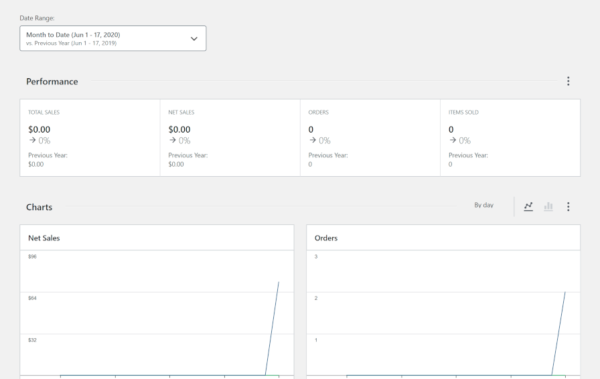
Task: Click the Charts section heading
Action: pyautogui.click(x=39, y=207)
